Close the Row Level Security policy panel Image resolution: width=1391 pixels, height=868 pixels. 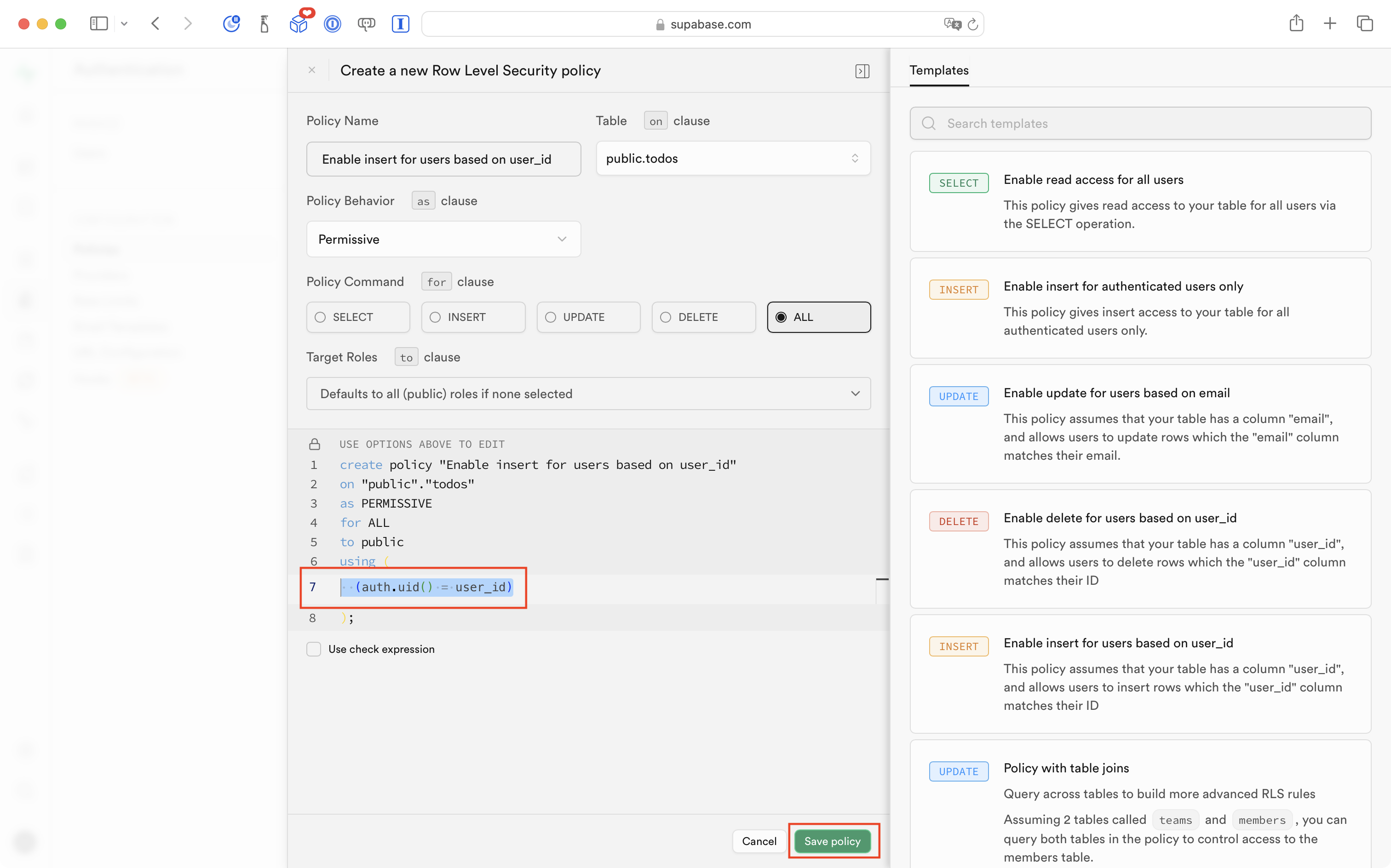(312, 70)
